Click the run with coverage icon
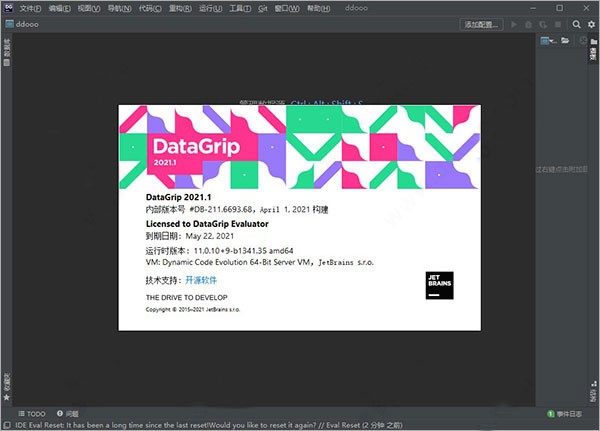Image resolution: width=600 pixels, height=431 pixels. pos(543,24)
